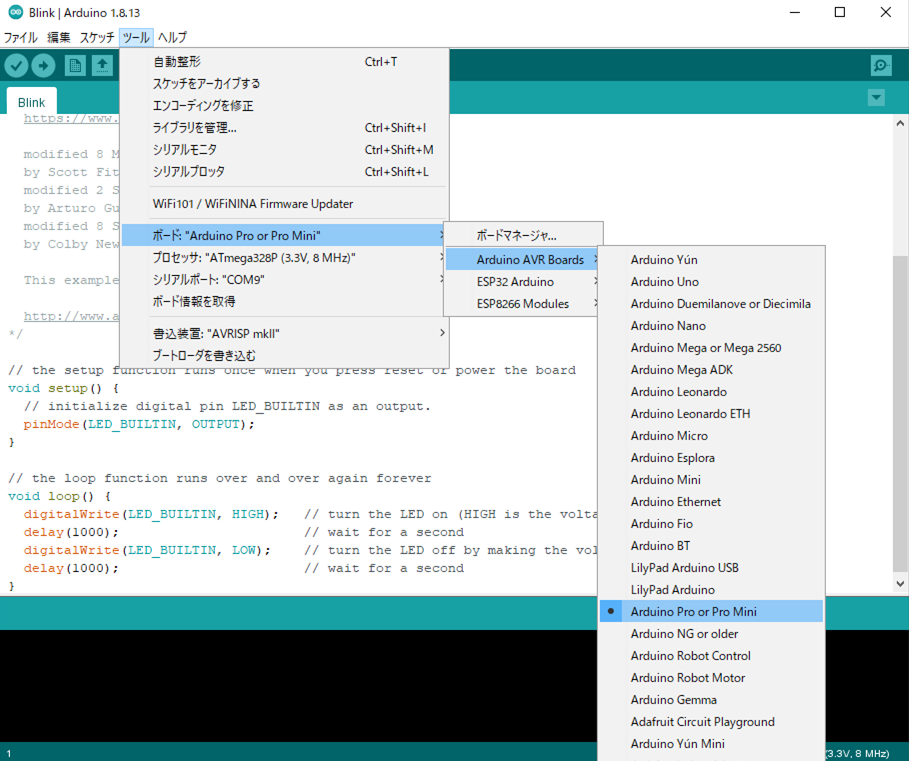The height and width of the screenshot is (761, 909).
Task: Click the editor vertical scrollbar thumb
Action: point(900,414)
